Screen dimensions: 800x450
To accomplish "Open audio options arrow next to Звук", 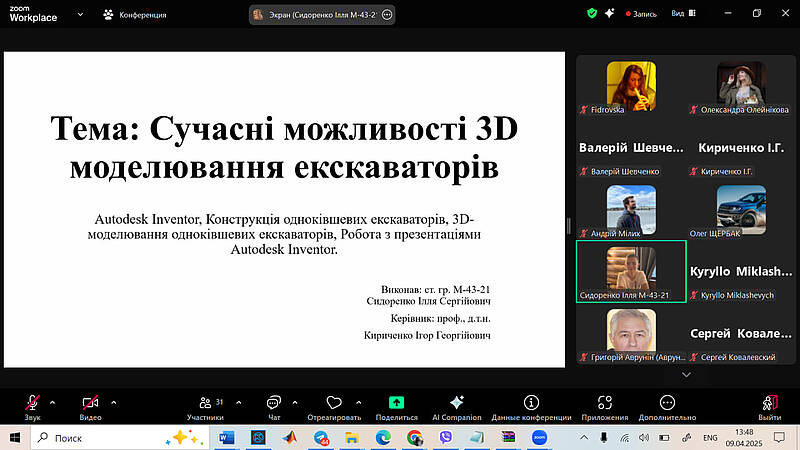I will pyautogui.click(x=53, y=403).
